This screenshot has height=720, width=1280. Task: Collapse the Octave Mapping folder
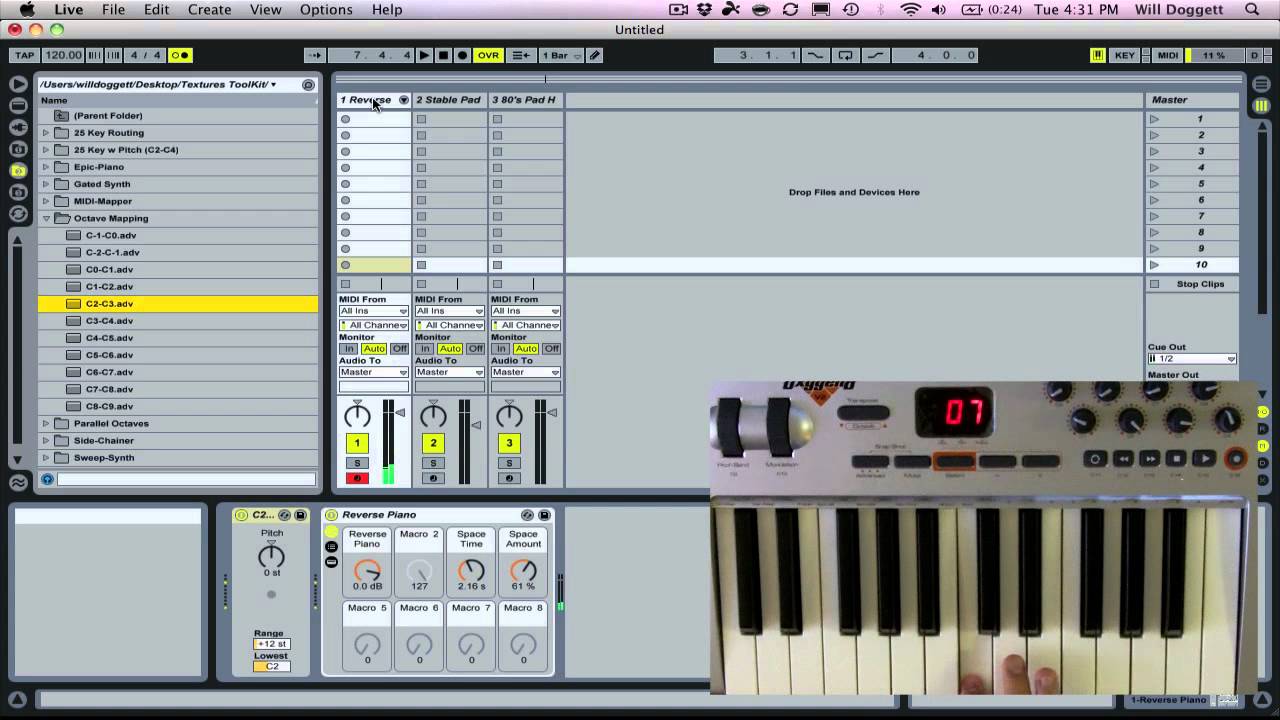tap(46, 218)
